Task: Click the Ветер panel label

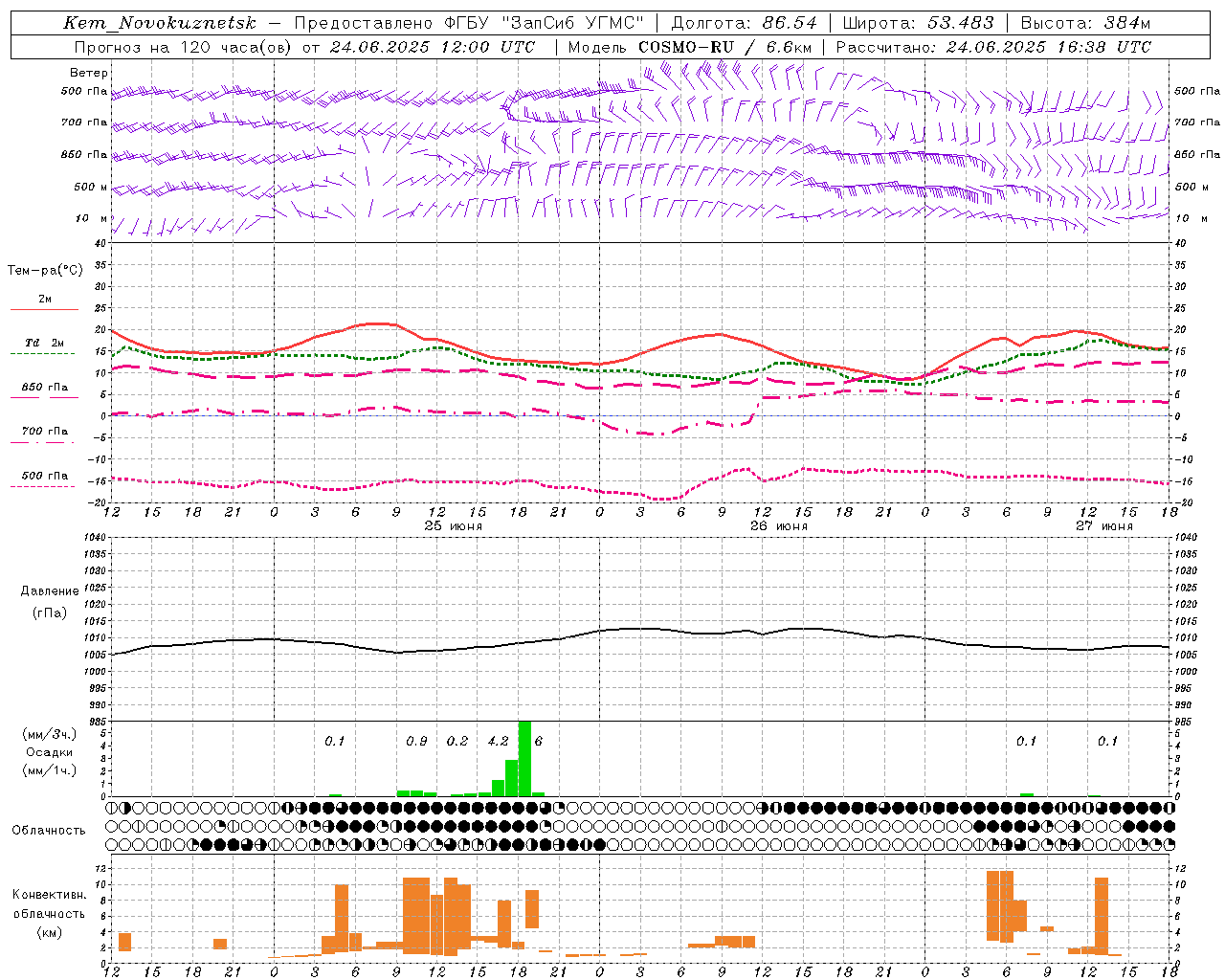Action: pyautogui.click(x=89, y=73)
